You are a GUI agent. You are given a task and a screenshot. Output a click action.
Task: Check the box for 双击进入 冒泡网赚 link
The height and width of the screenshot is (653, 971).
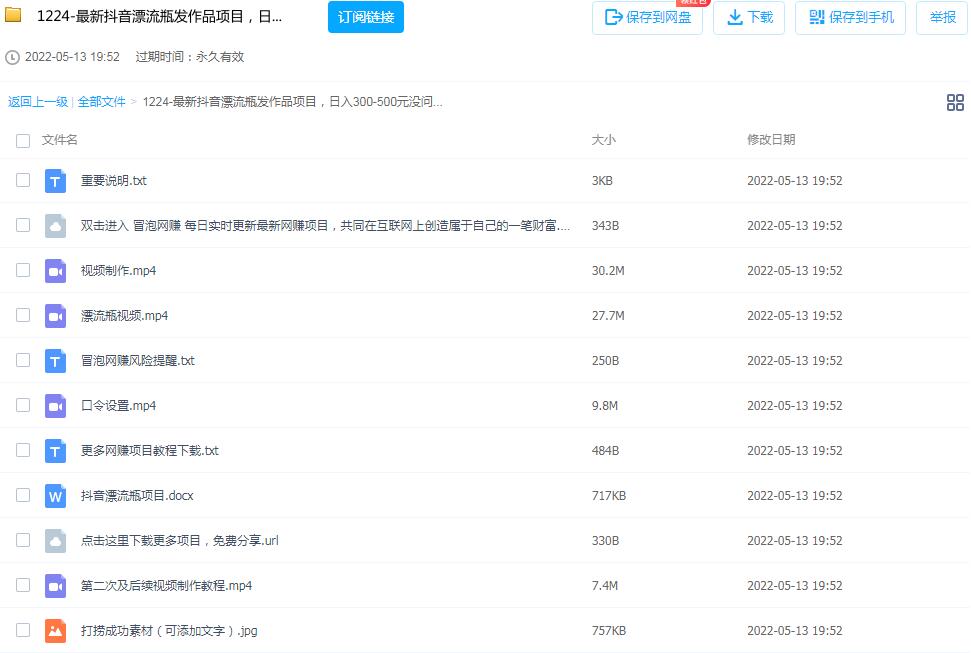coord(23,225)
